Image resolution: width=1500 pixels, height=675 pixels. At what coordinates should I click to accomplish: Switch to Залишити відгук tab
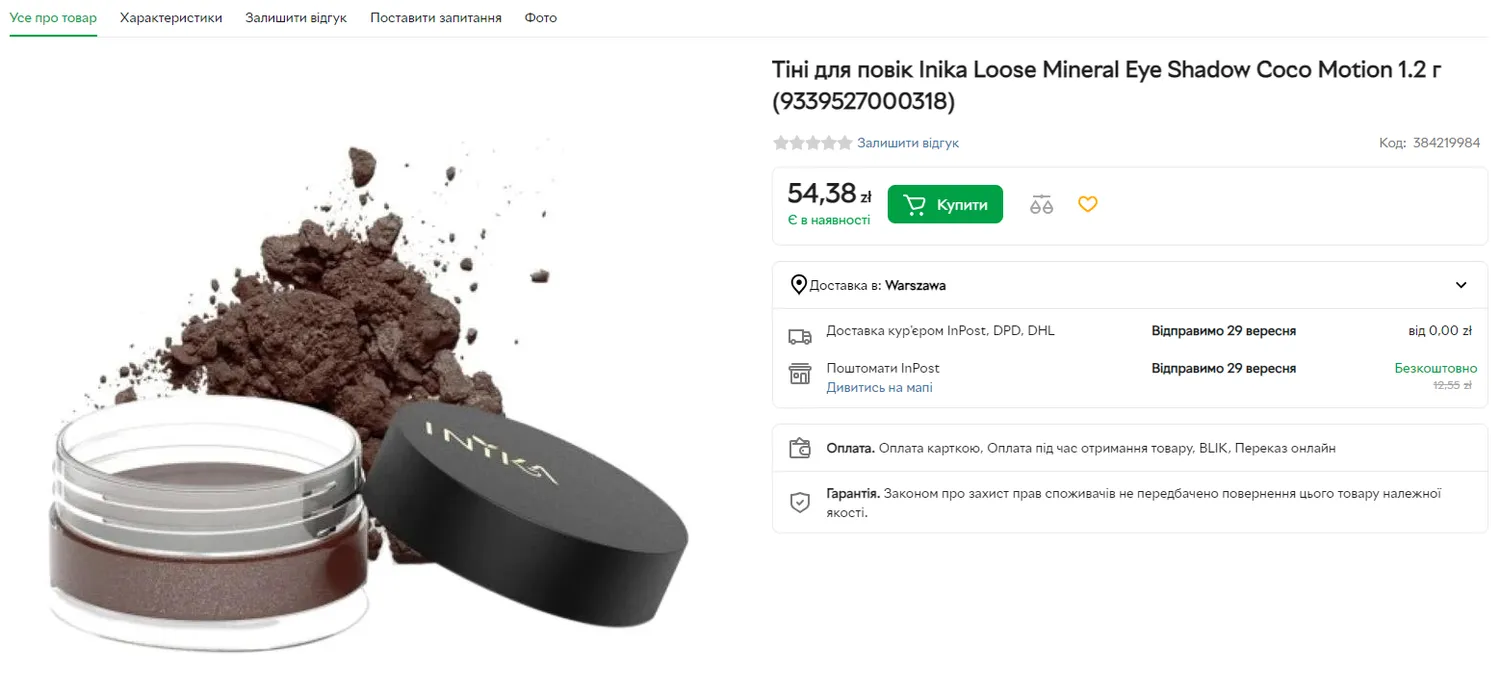pyautogui.click(x=296, y=18)
